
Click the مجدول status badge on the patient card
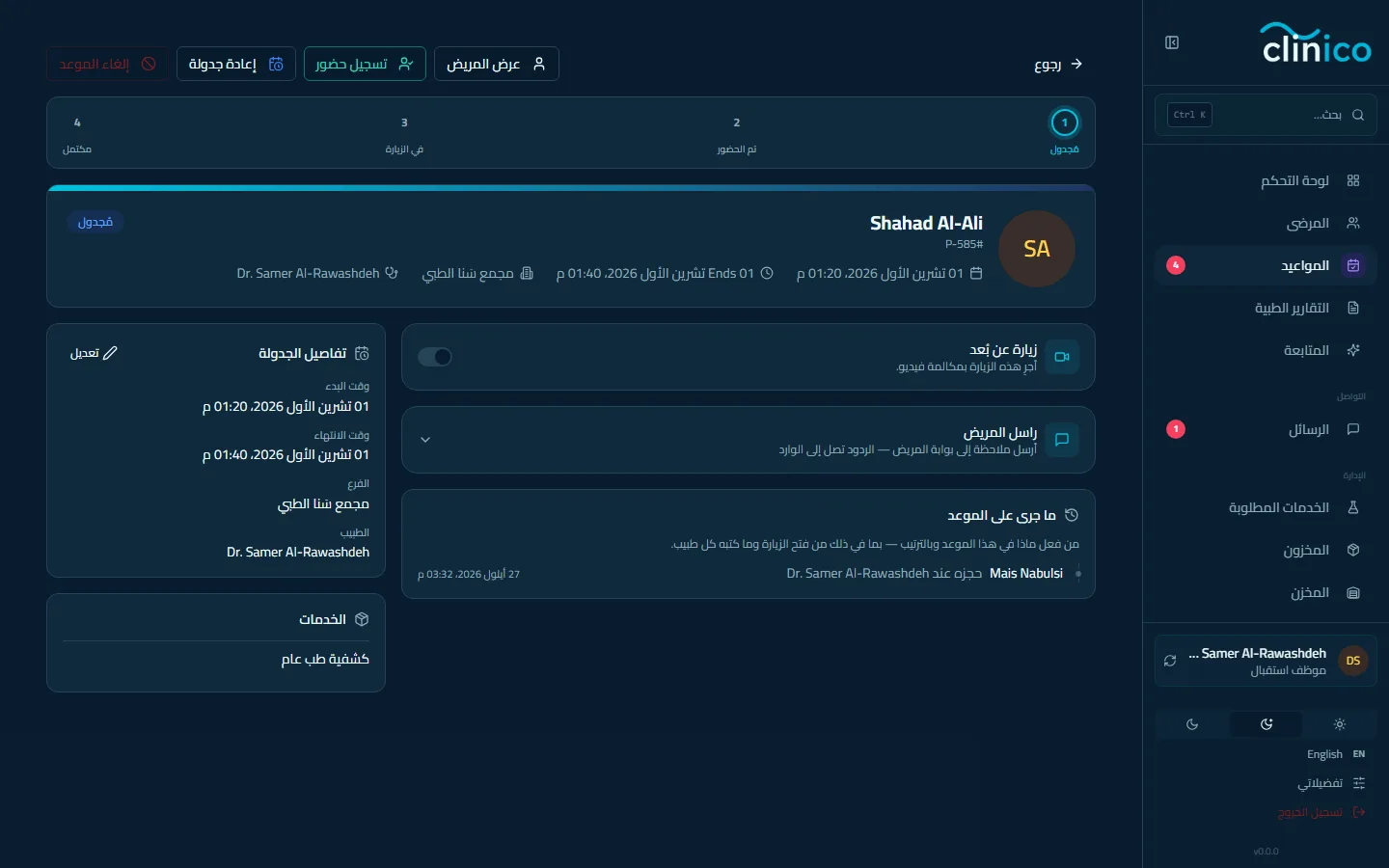[x=95, y=222]
